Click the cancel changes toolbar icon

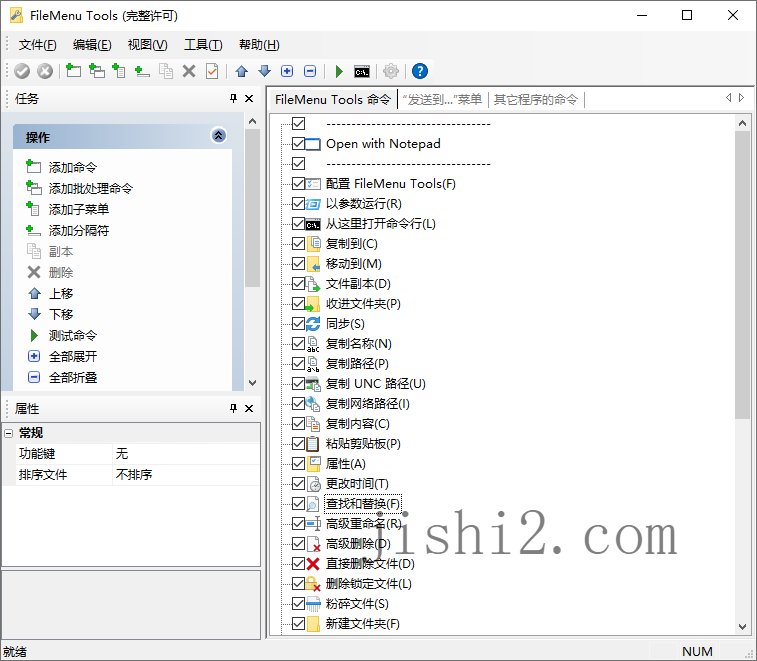point(45,71)
